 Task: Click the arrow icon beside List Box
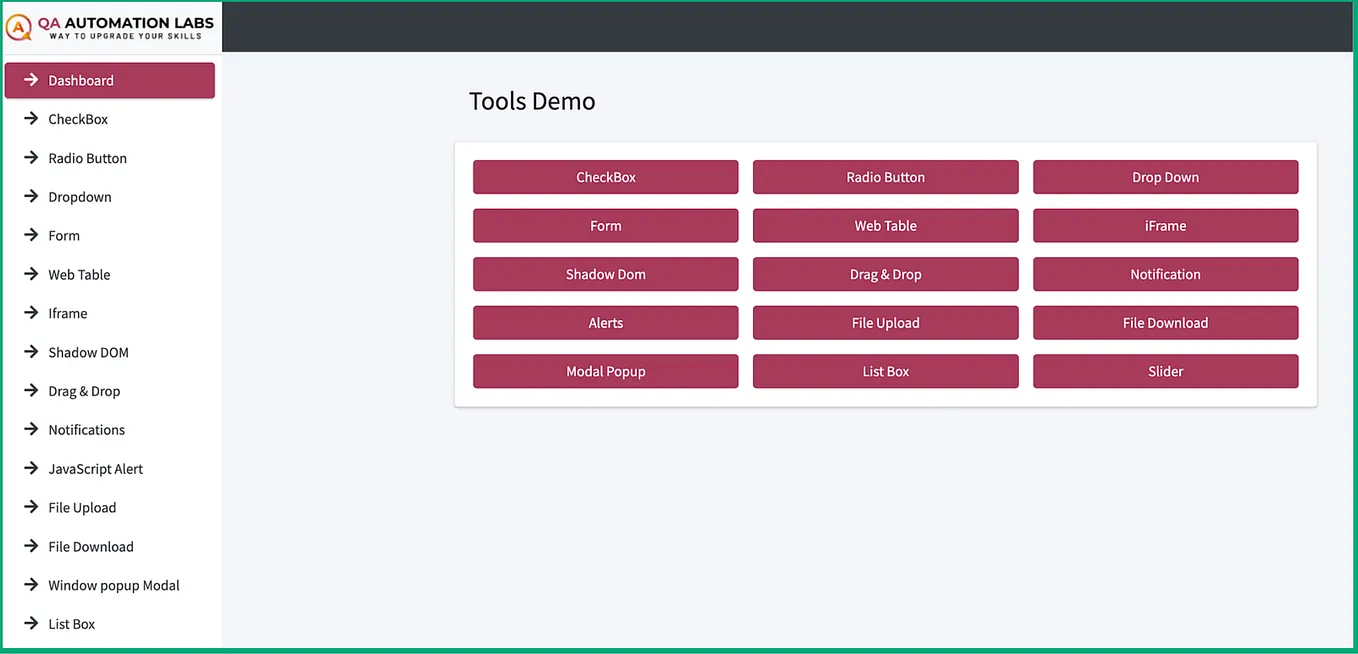tap(32, 623)
